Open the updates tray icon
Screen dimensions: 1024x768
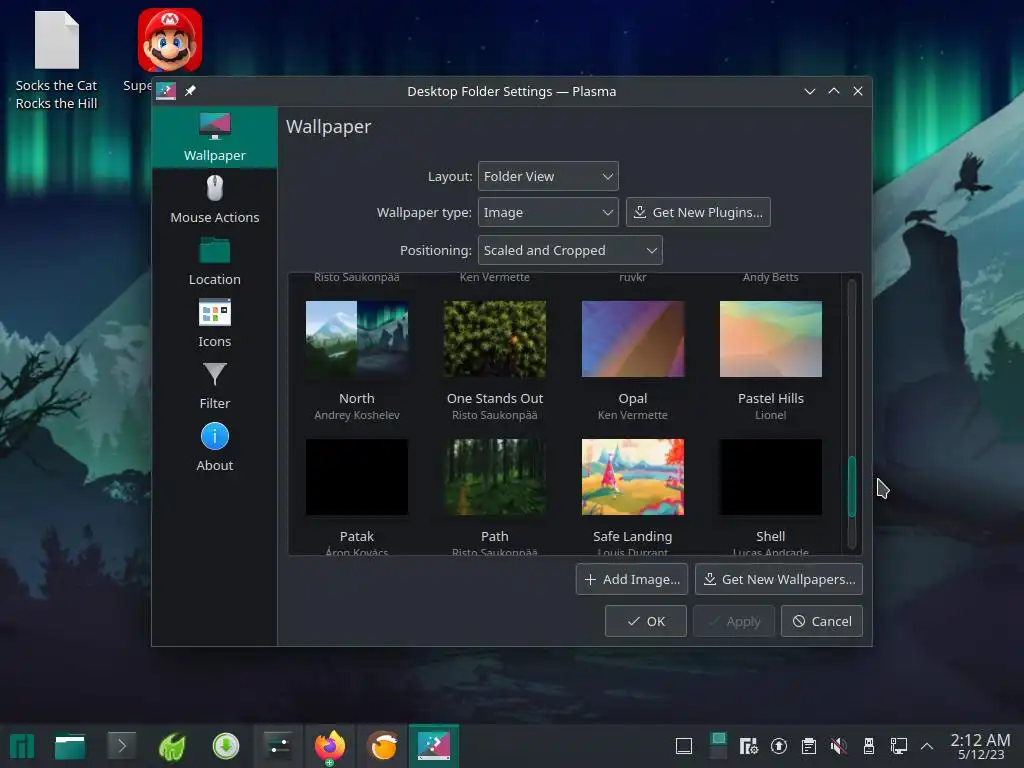778,746
